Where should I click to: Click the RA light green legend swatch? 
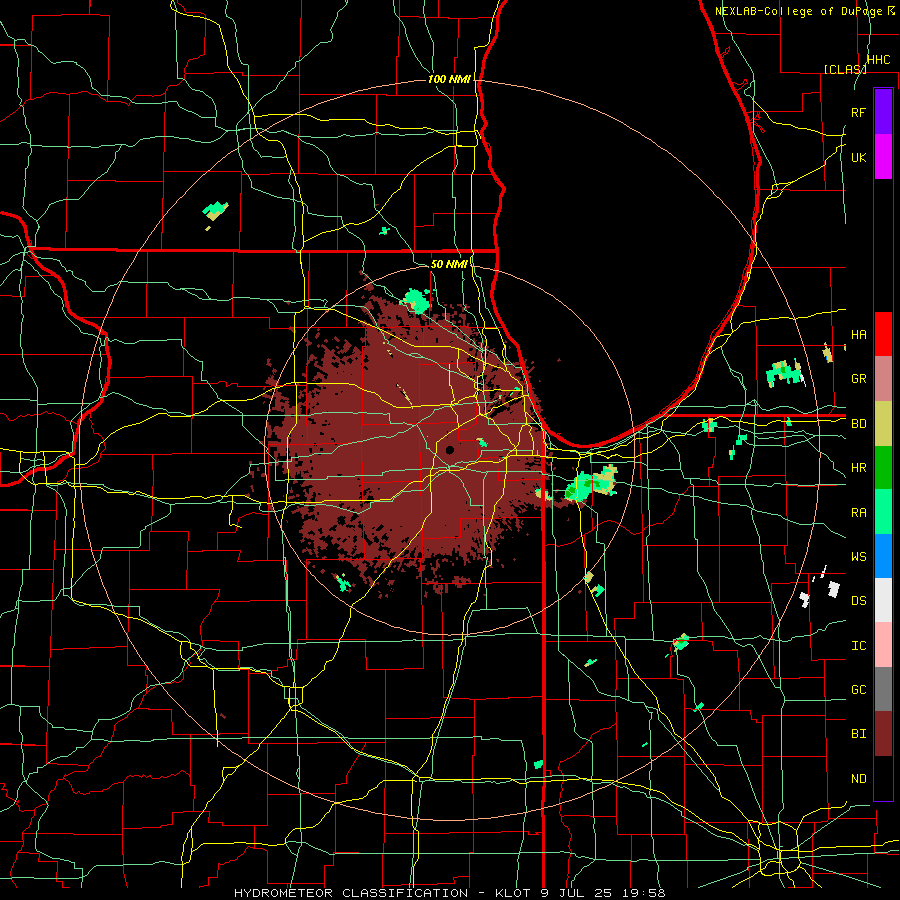(x=883, y=512)
